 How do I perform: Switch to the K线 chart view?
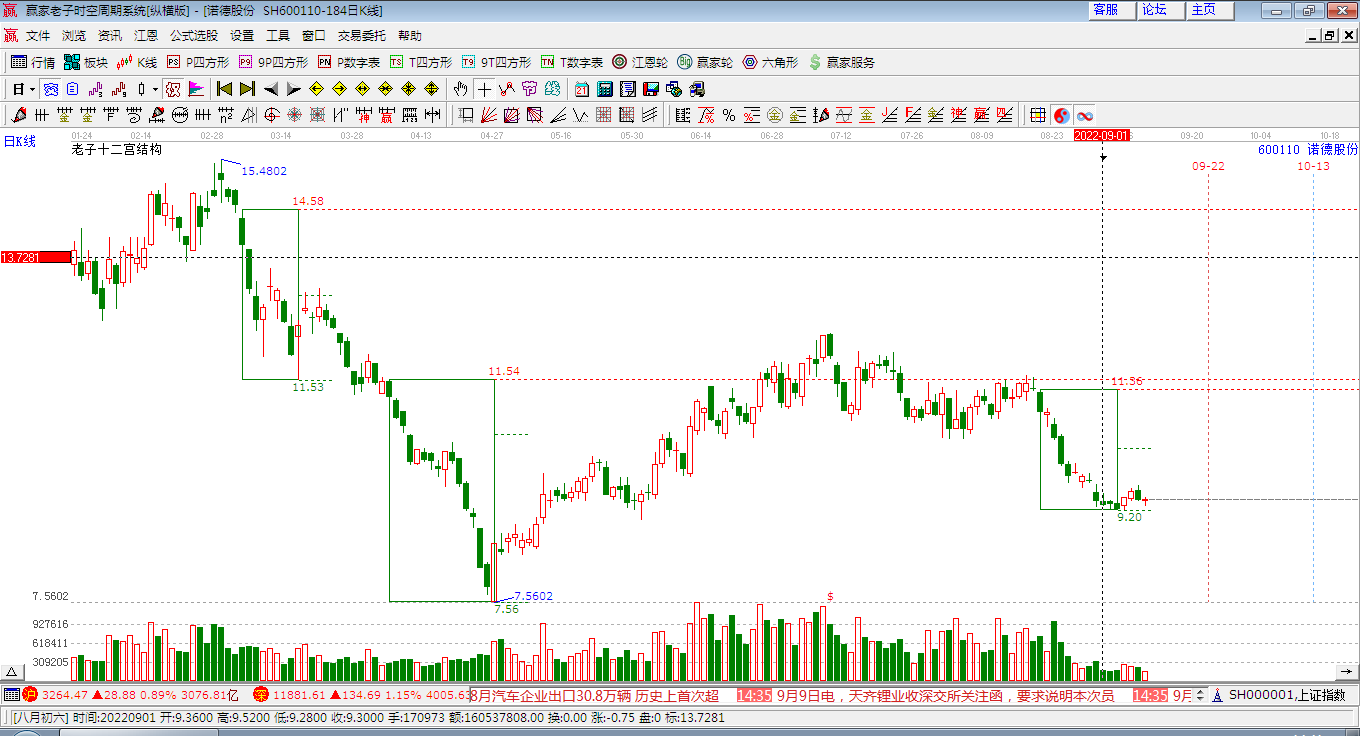click(x=137, y=62)
